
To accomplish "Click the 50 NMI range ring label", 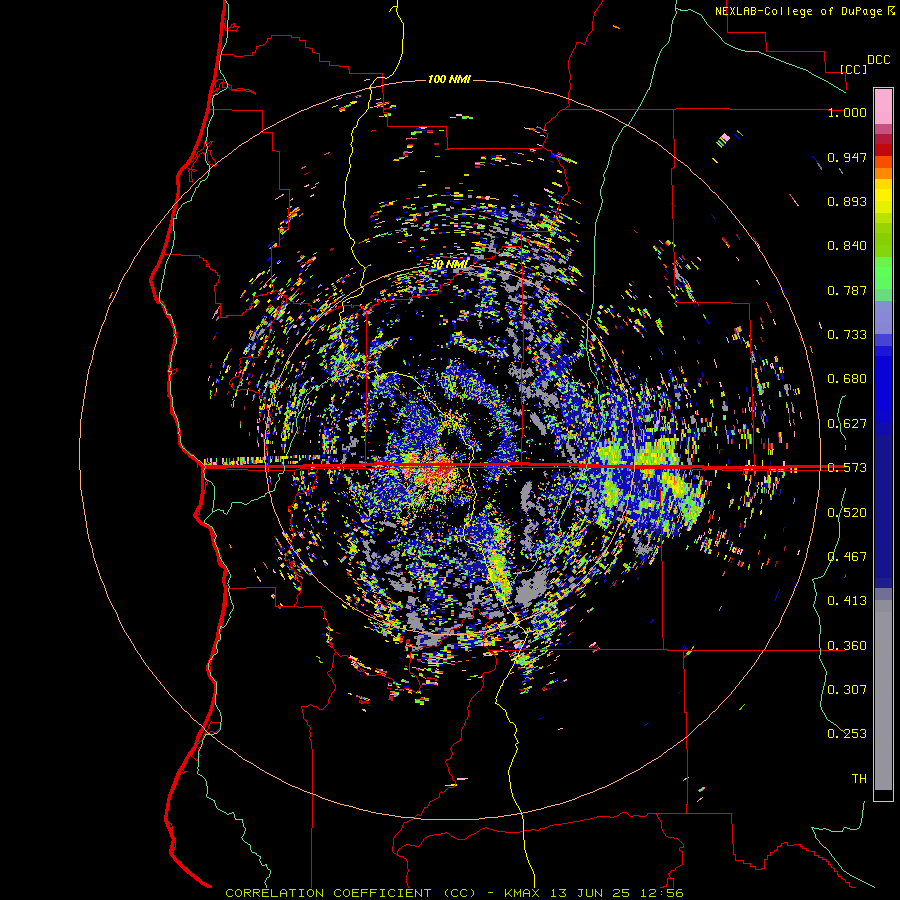I will click(449, 265).
